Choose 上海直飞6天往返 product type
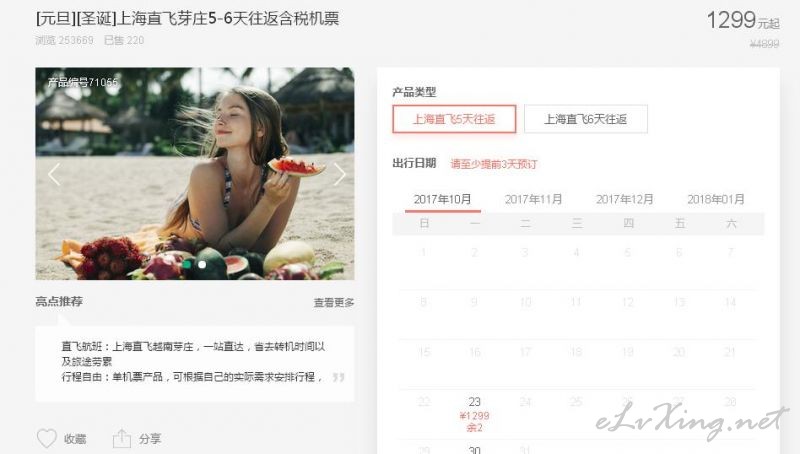The width and height of the screenshot is (800, 454). click(586, 119)
